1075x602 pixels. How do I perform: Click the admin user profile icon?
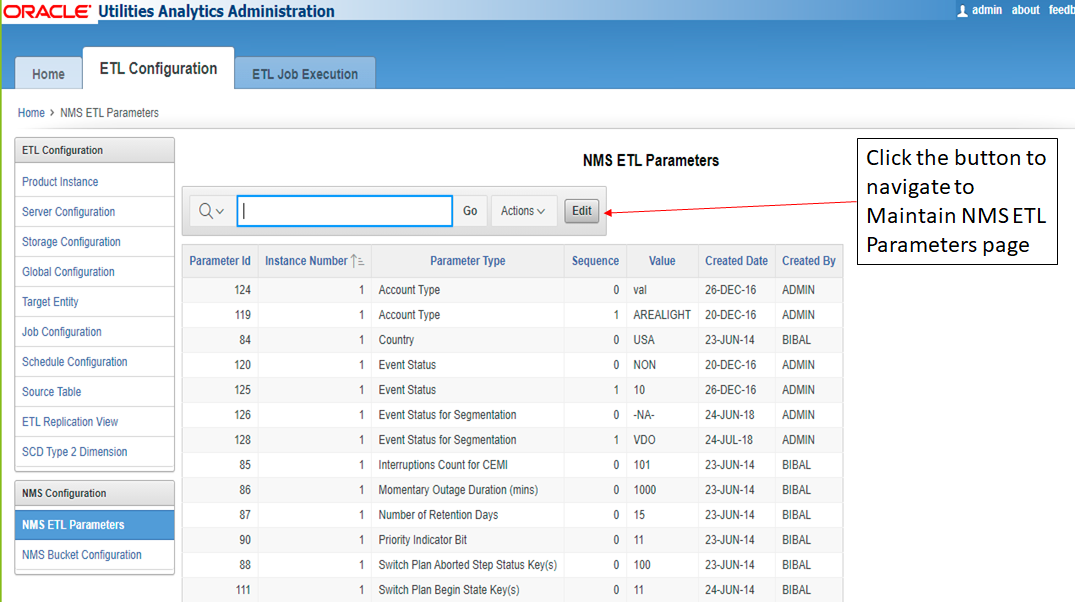click(962, 10)
